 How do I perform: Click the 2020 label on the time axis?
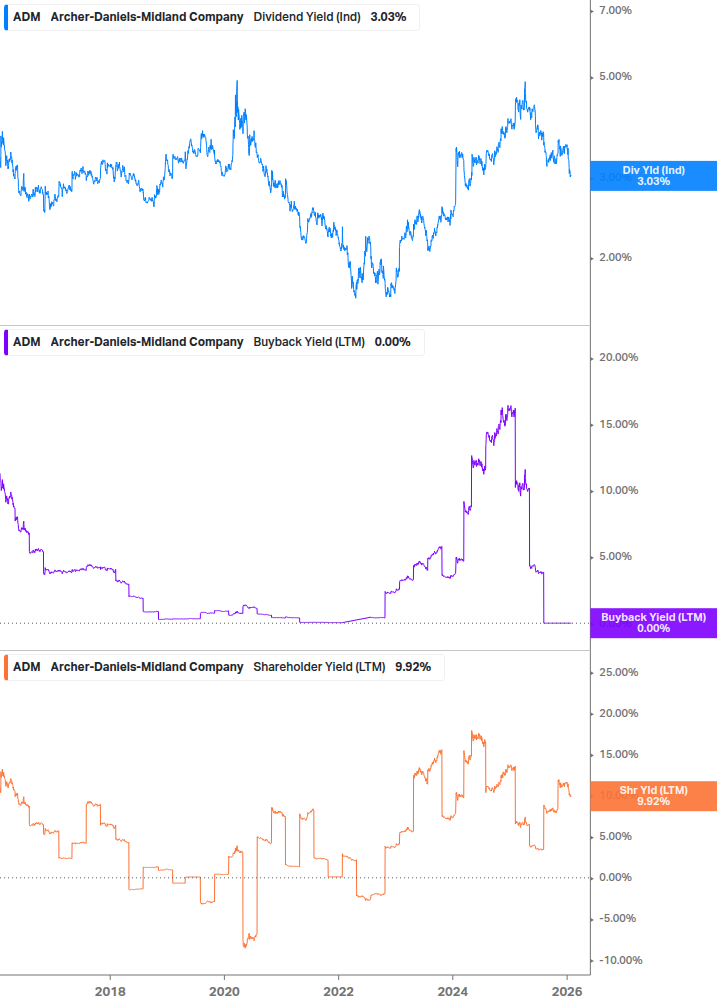224,990
